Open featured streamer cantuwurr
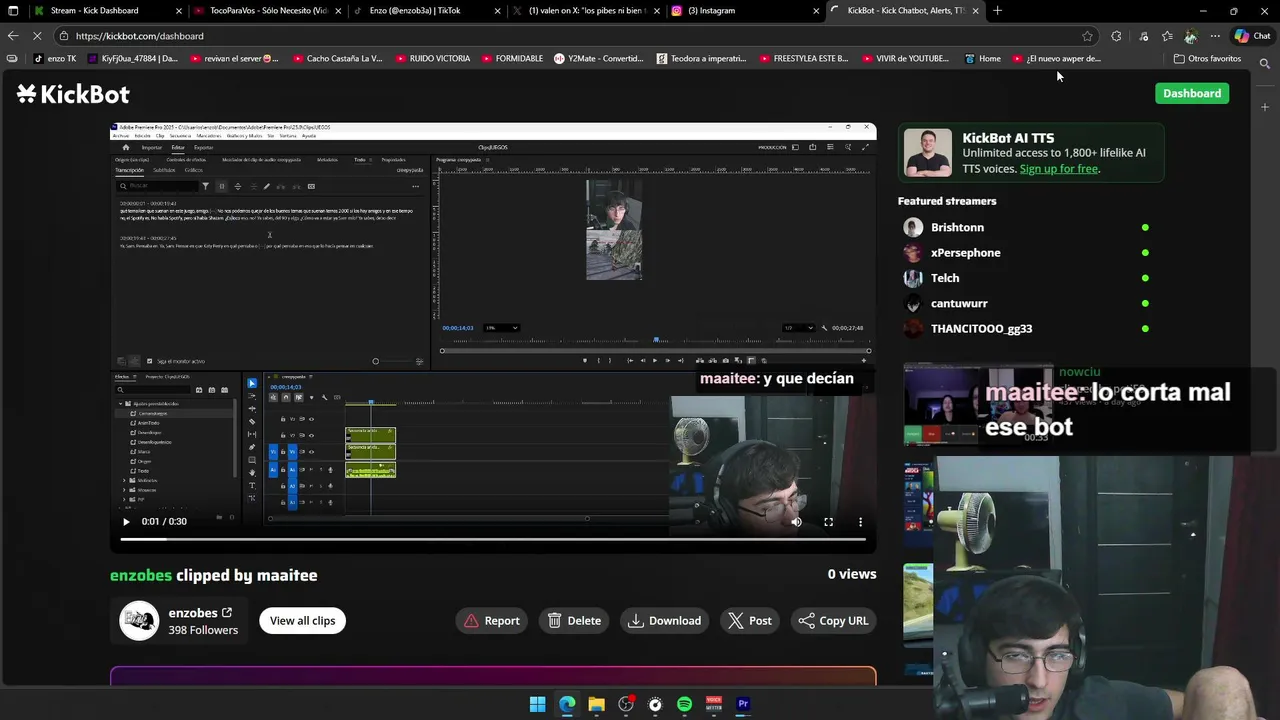The height and width of the screenshot is (720, 1280). (x=959, y=303)
